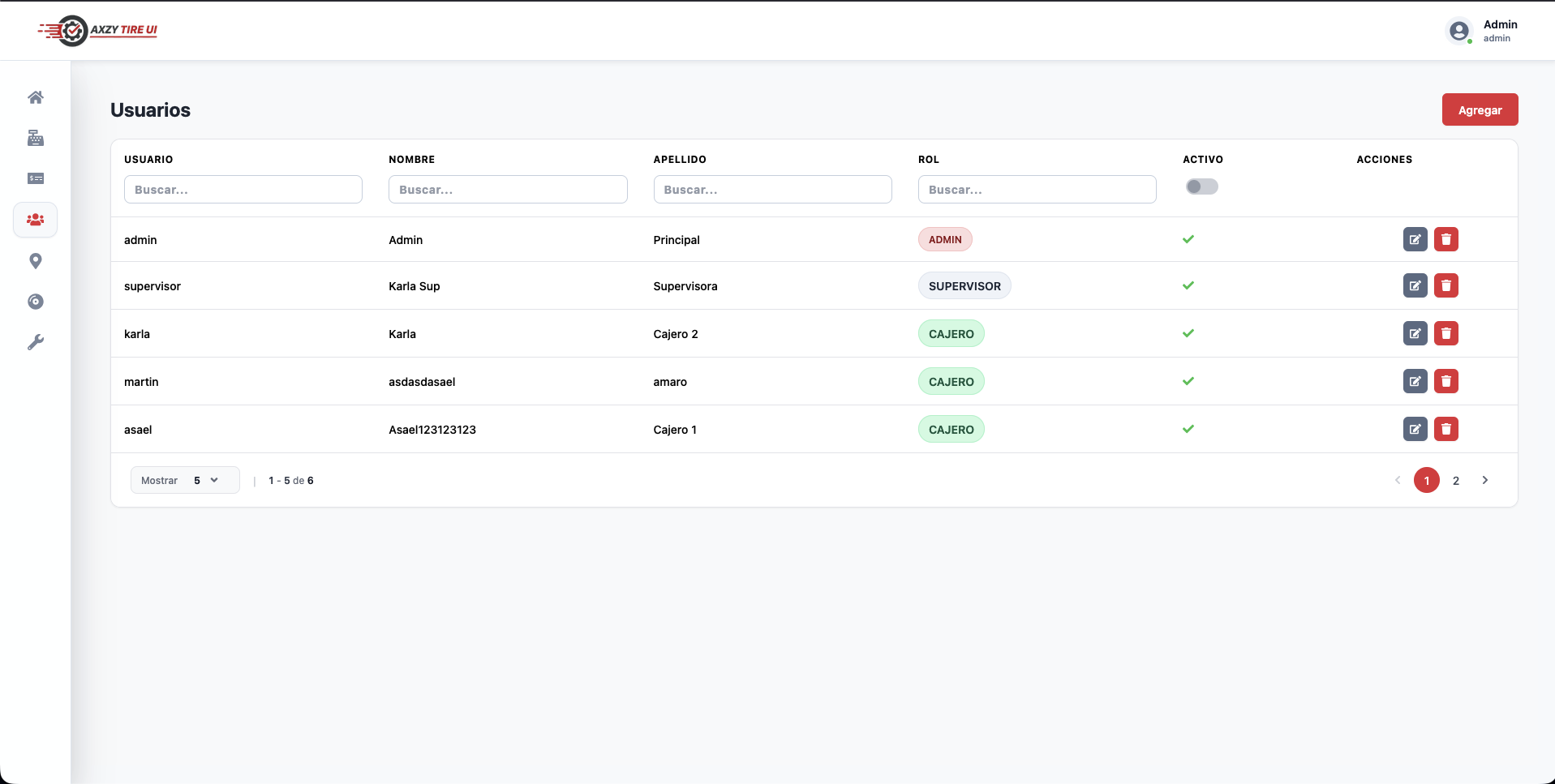Image resolution: width=1555 pixels, height=784 pixels.
Task: Select the users group sidebar icon
Action: [36, 220]
